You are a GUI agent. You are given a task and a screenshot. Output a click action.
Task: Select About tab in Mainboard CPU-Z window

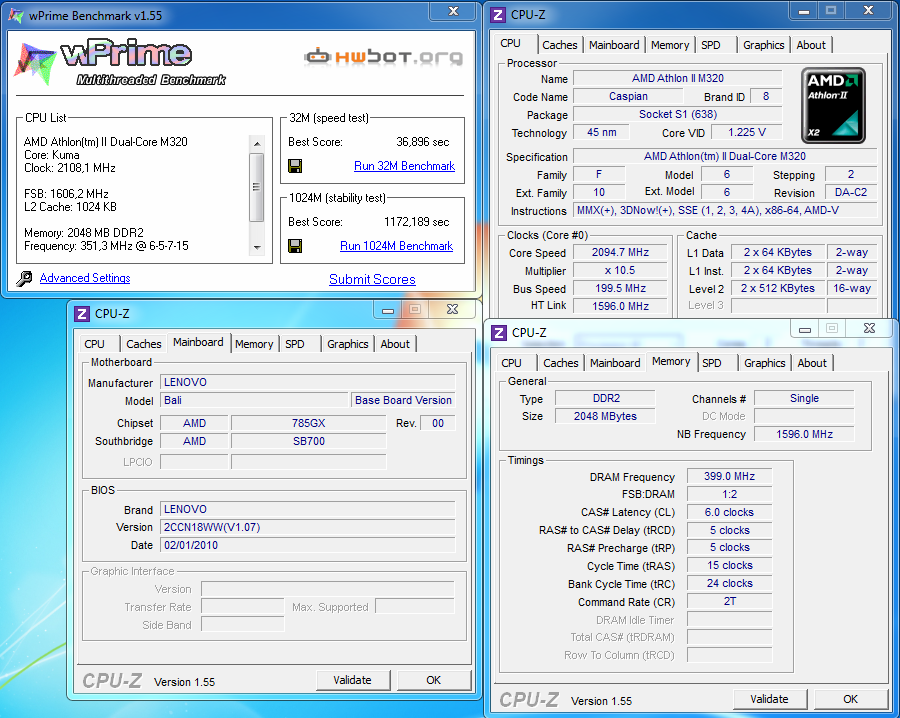pyautogui.click(x=395, y=344)
